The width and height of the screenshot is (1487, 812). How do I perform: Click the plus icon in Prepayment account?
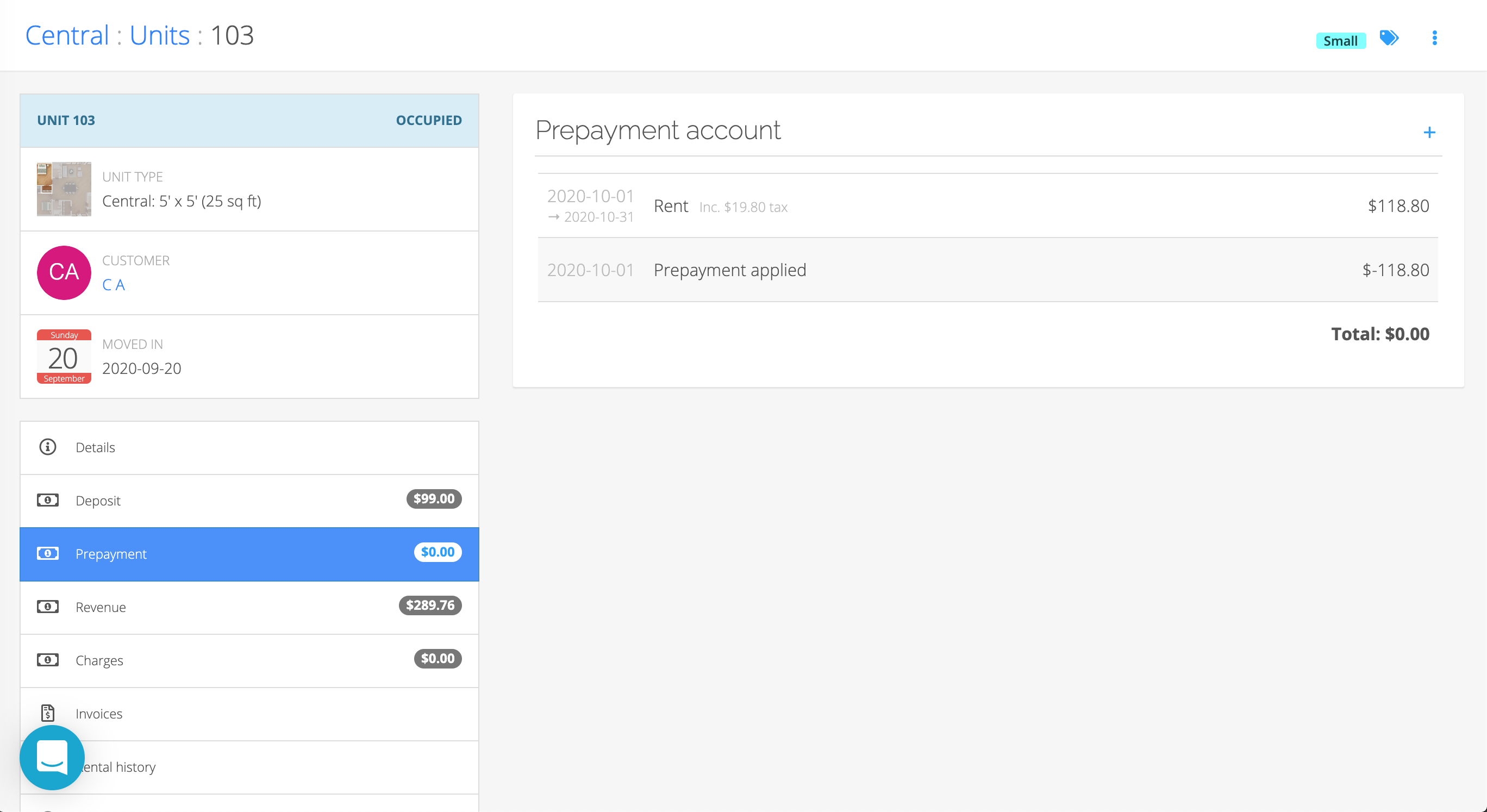click(x=1429, y=132)
